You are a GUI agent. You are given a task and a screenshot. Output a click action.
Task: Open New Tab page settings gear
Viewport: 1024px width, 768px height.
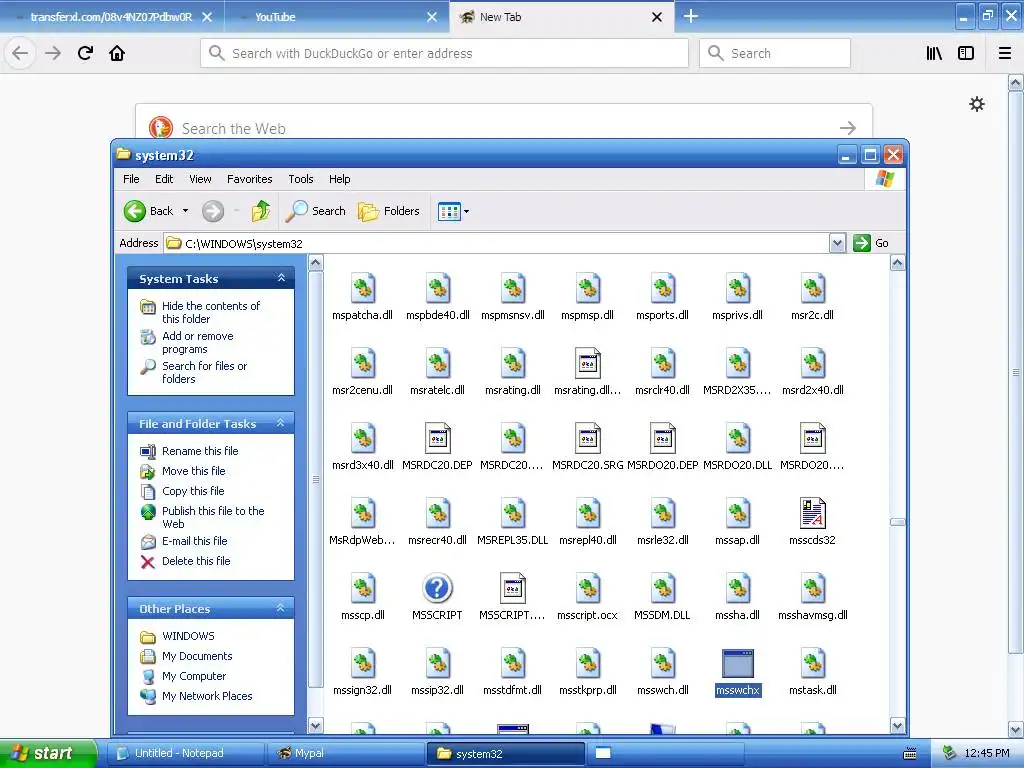point(977,104)
